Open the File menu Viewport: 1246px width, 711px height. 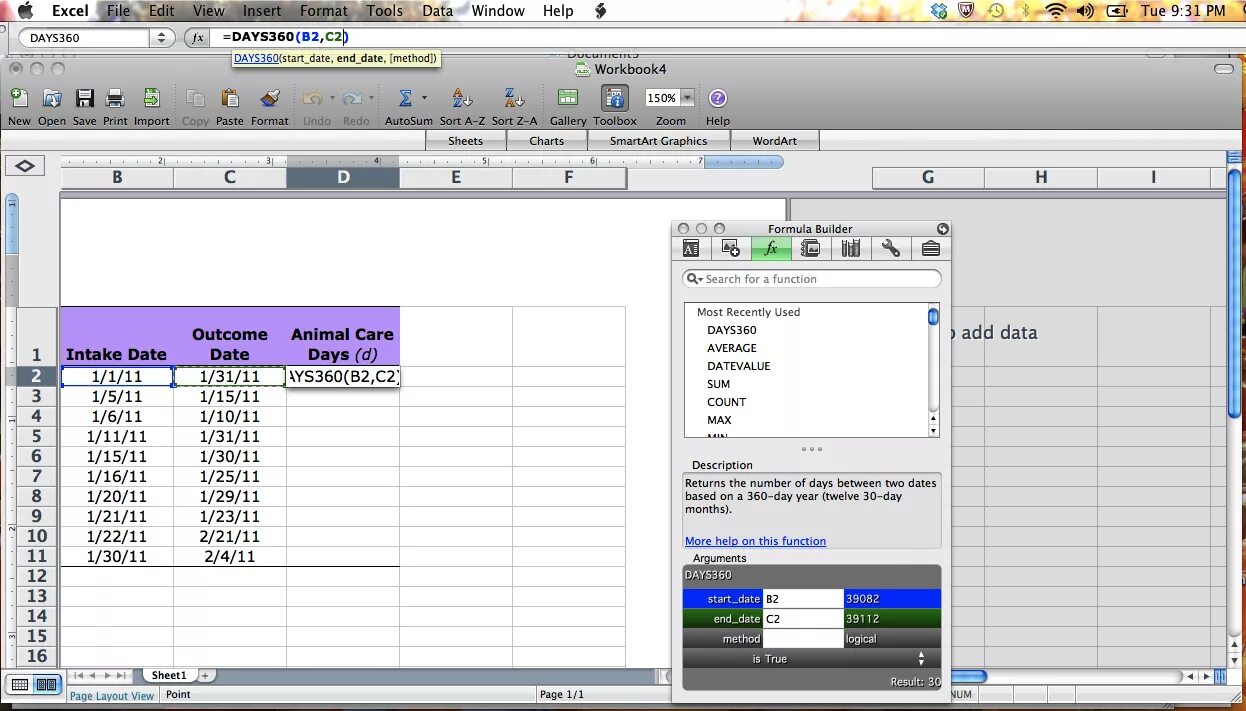118,11
